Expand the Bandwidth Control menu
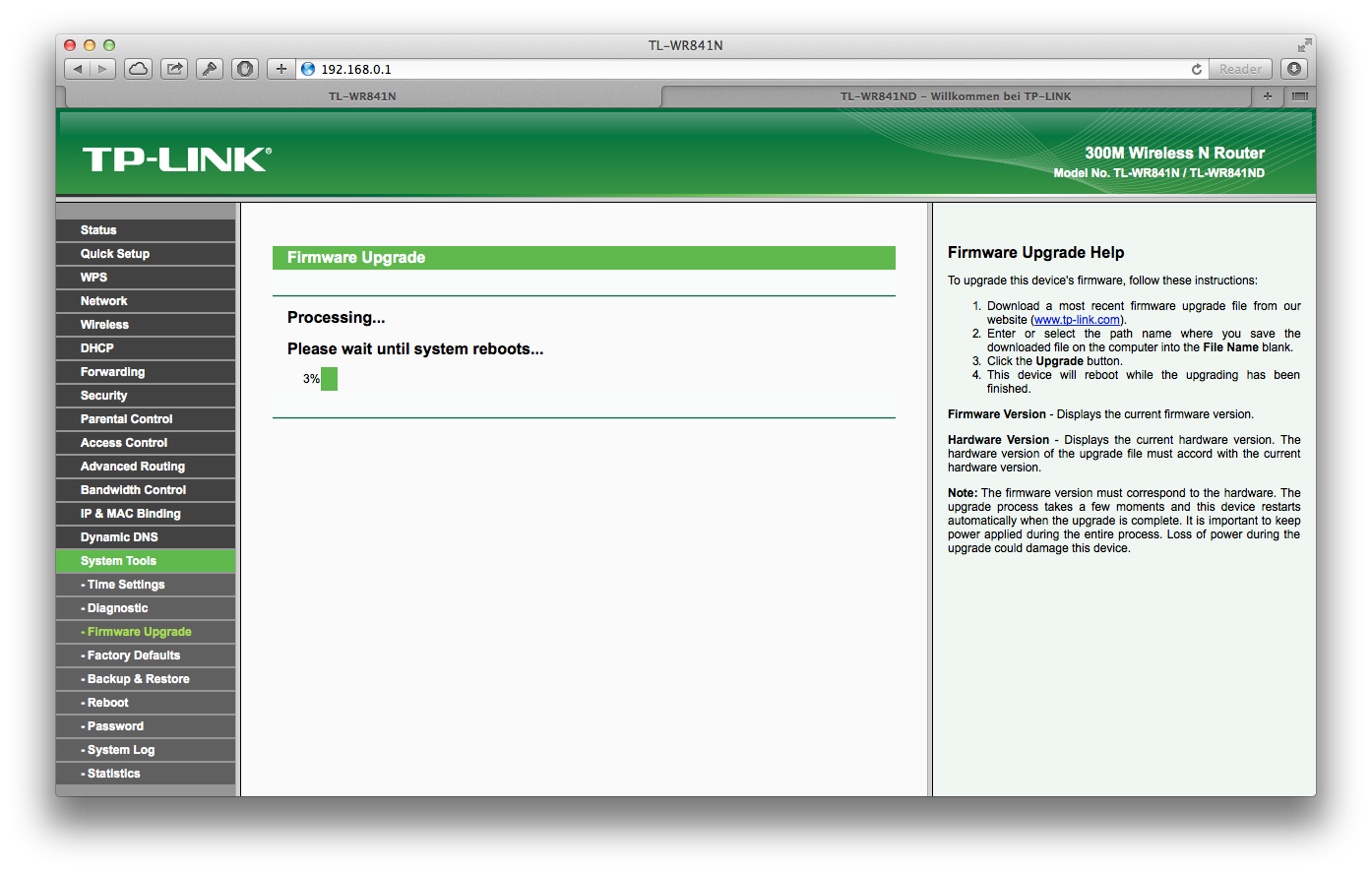 point(146,490)
